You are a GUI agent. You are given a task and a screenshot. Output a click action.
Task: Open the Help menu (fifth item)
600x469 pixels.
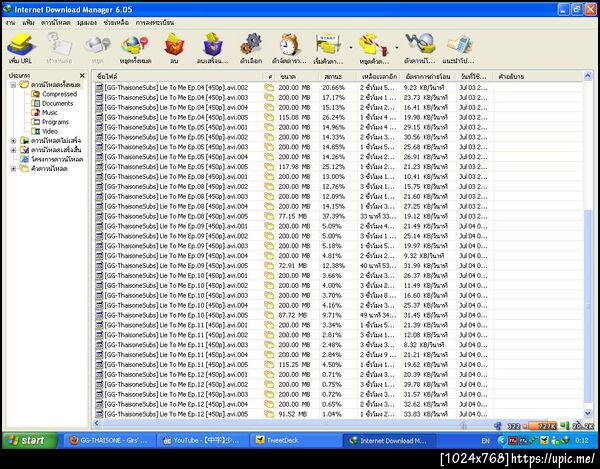coord(116,23)
